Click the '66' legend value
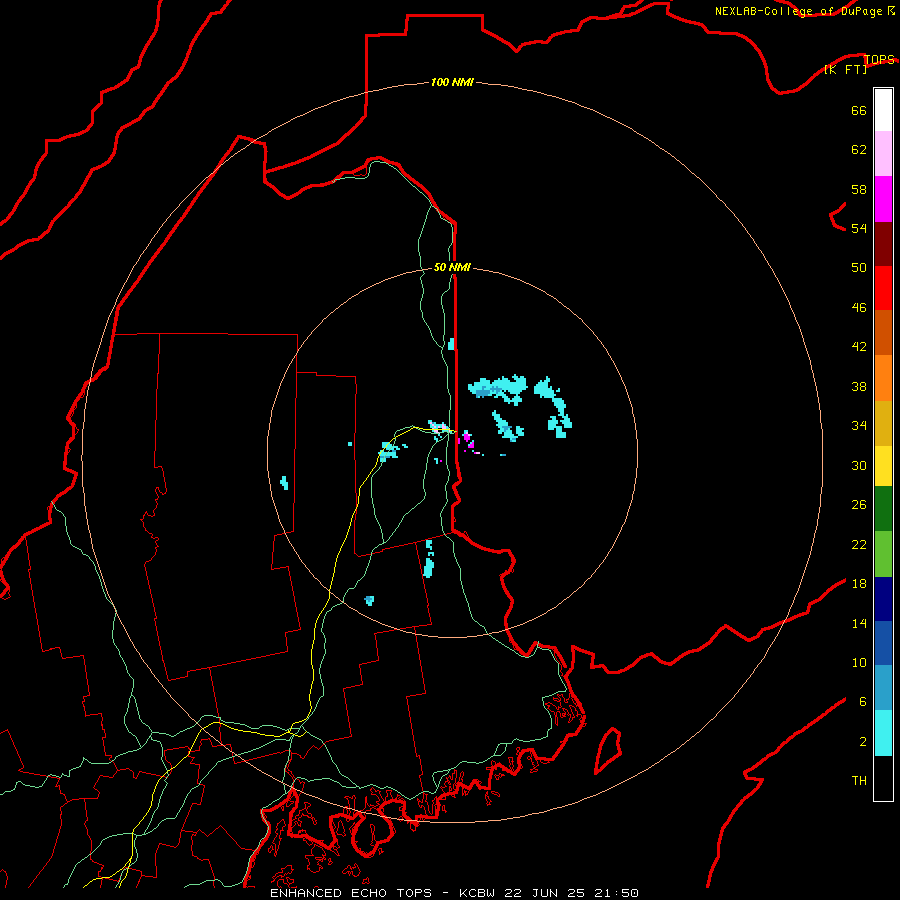The height and width of the screenshot is (900, 900). pyautogui.click(x=859, y=111)
